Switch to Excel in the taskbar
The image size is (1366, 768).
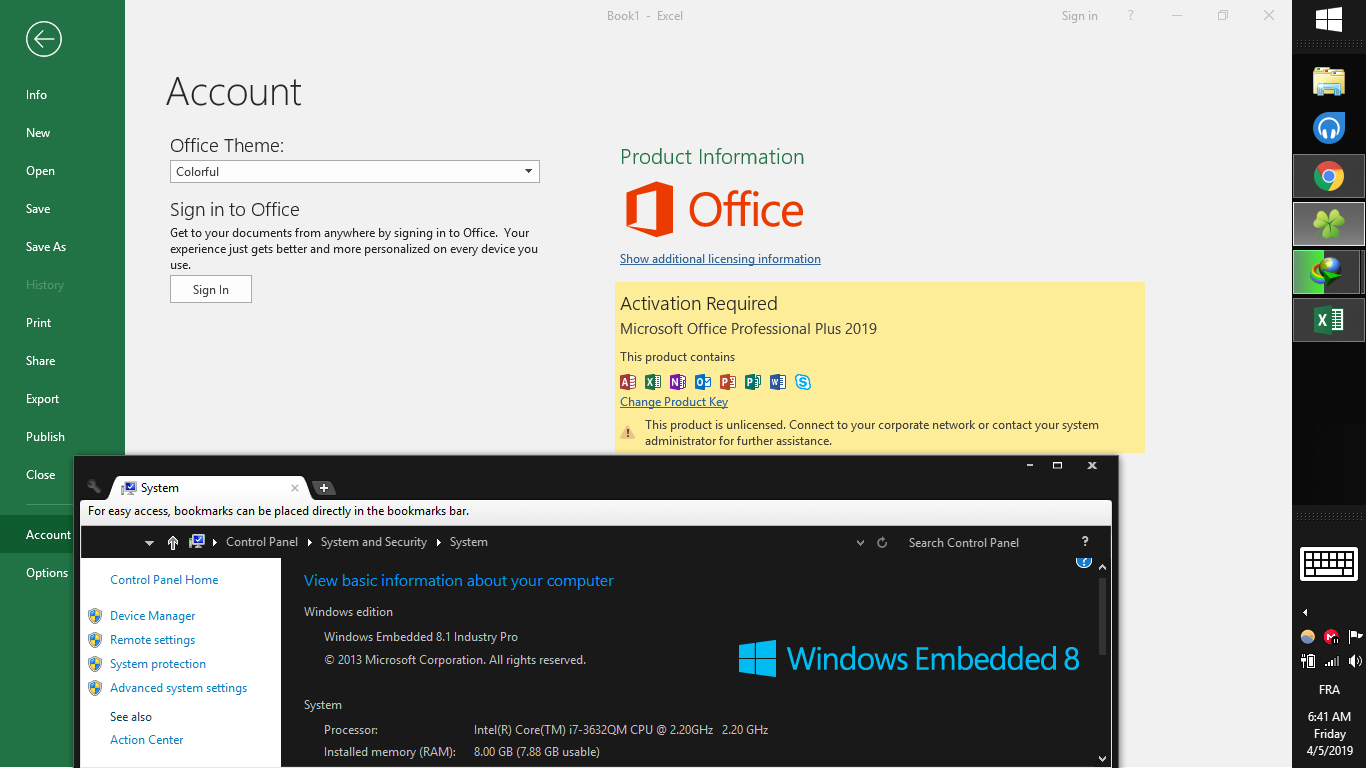[x=1329, y=319]
